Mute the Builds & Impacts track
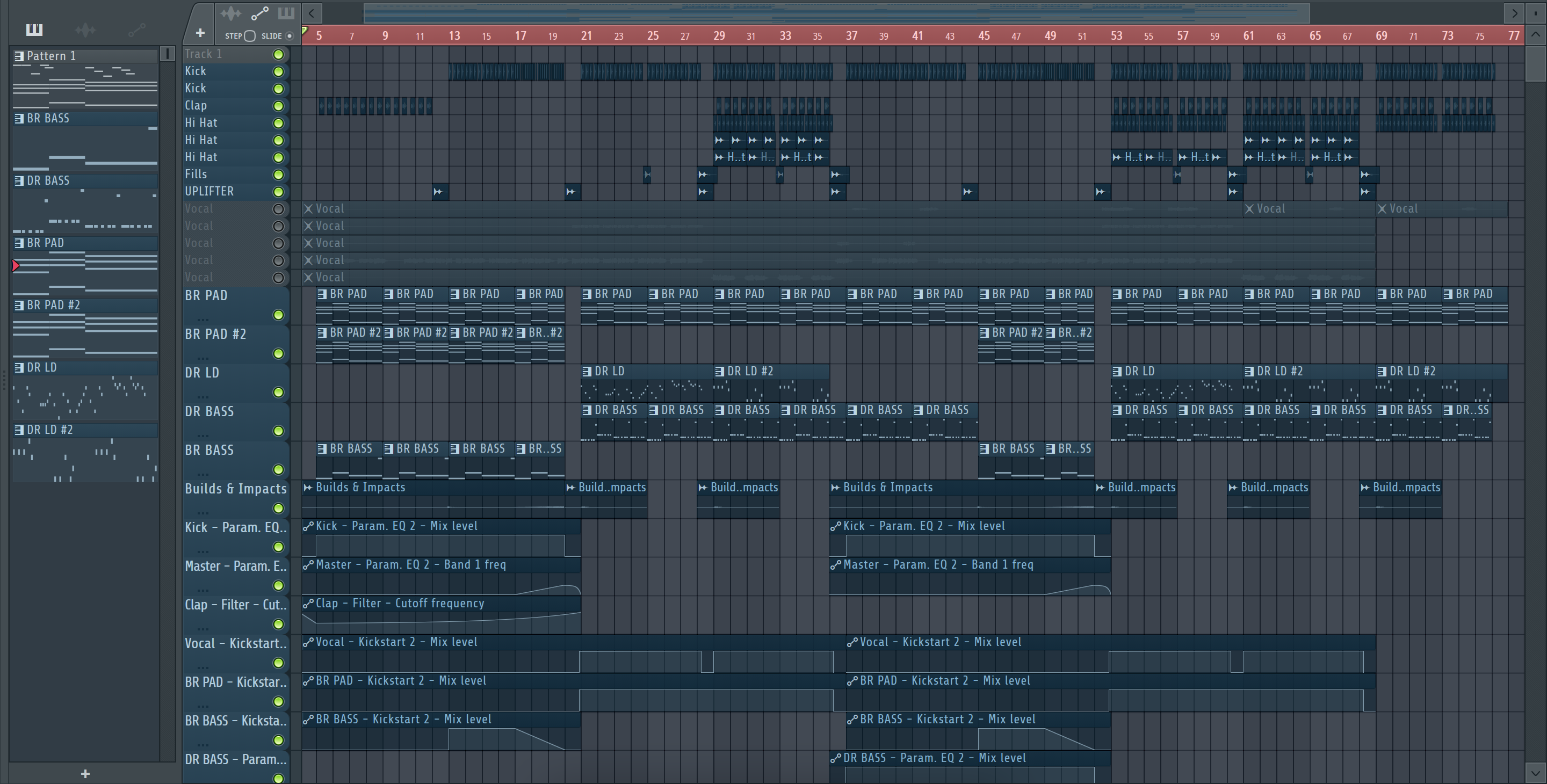Screen dimensions: 1547x784 point(278,509)
